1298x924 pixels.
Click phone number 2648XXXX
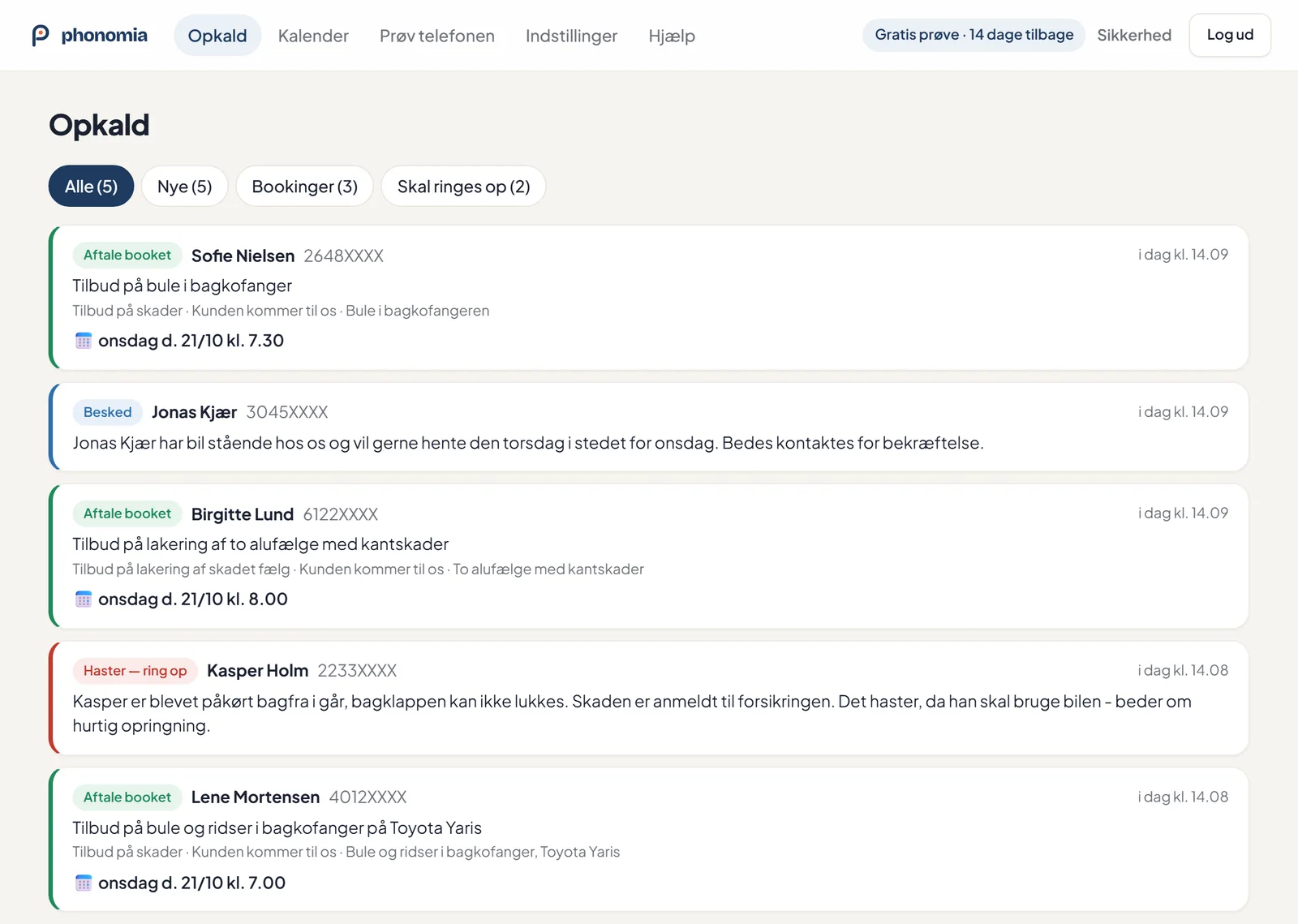coord(343,256)
